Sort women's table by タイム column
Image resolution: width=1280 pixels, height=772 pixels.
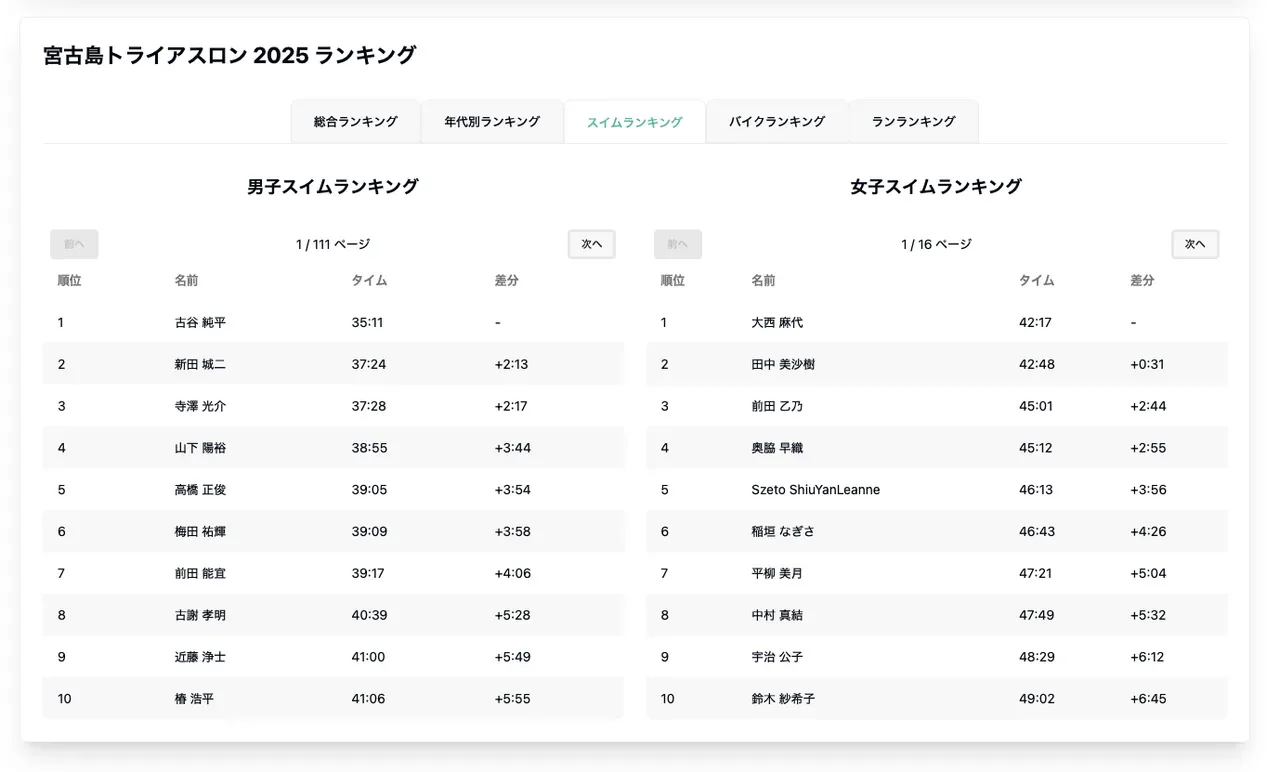pyautogui.click(x=1036, y=280)
